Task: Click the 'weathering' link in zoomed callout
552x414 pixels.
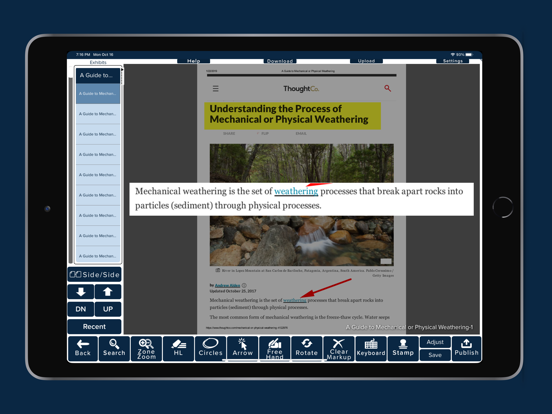Action: [x=296, y=191]
